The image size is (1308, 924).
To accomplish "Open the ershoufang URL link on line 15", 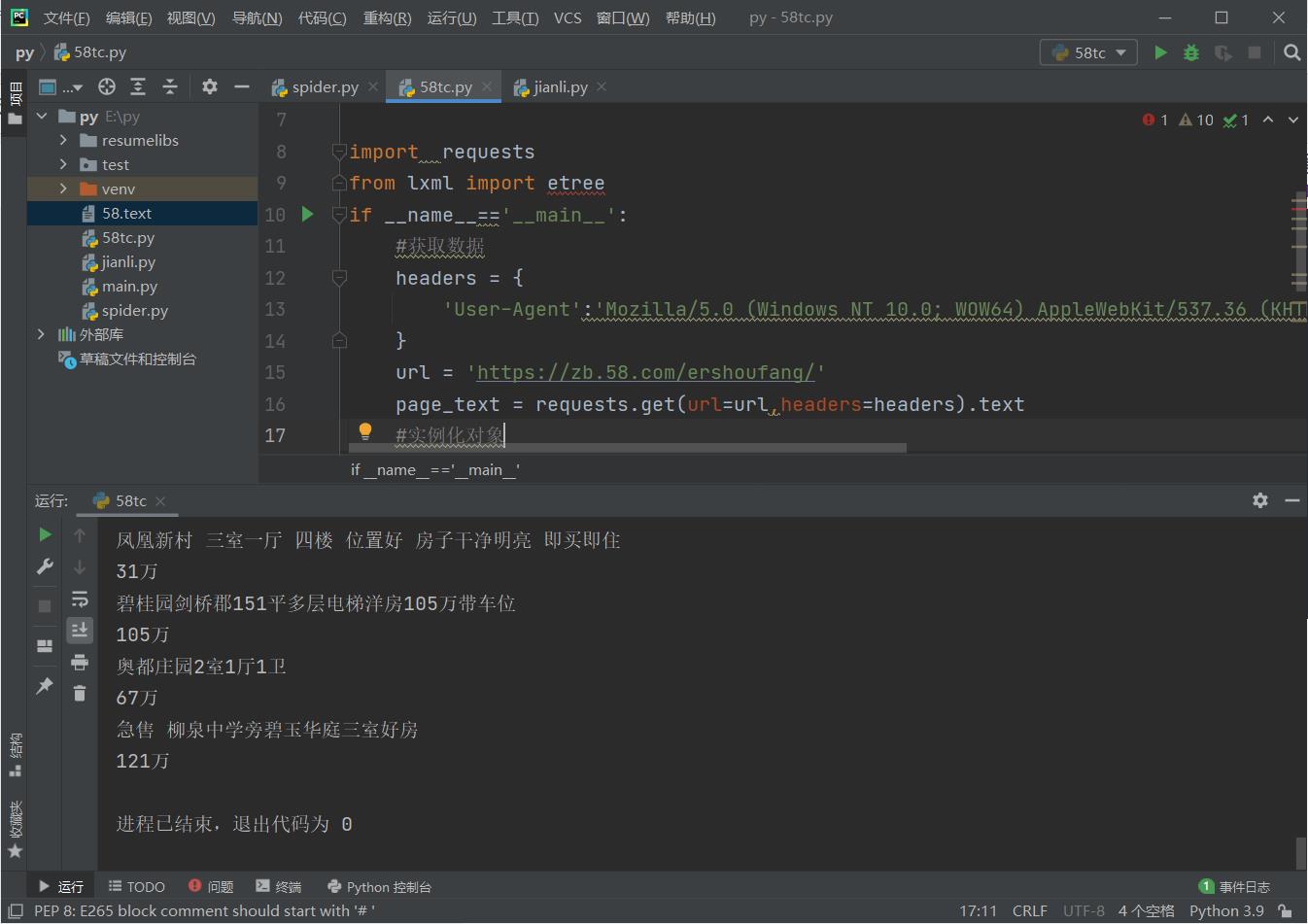I will click(645, 372).
